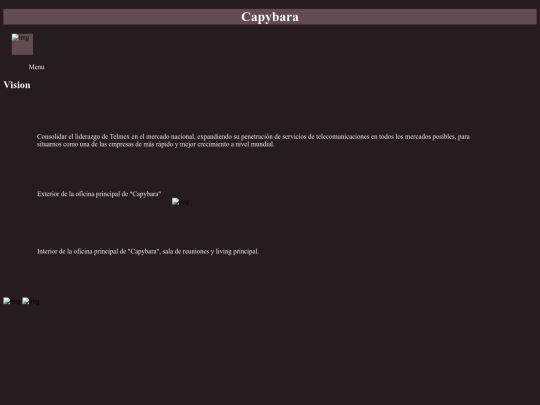Click the 'Exterior de la oficina principal' caption
The height and width of the screenshot is (405, 540).
pyautogui.click(x=99, y=194)
